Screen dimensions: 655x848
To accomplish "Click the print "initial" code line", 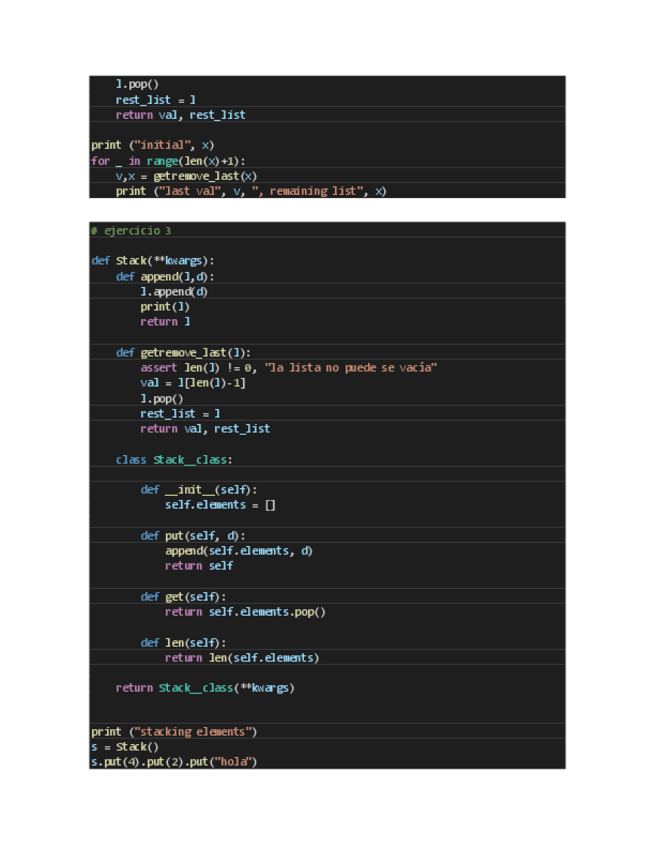I will 152,145.
